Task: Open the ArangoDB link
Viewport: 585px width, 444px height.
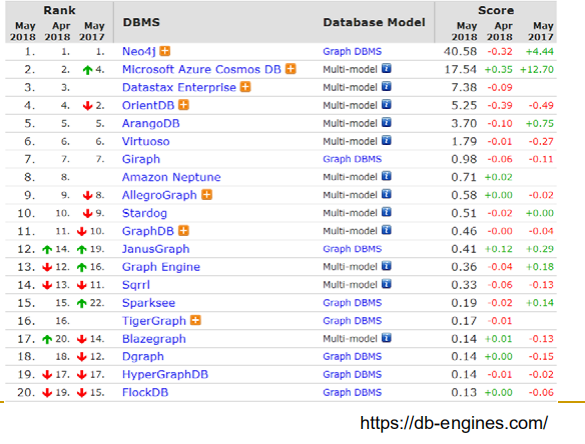Action: tap(151, 123)
